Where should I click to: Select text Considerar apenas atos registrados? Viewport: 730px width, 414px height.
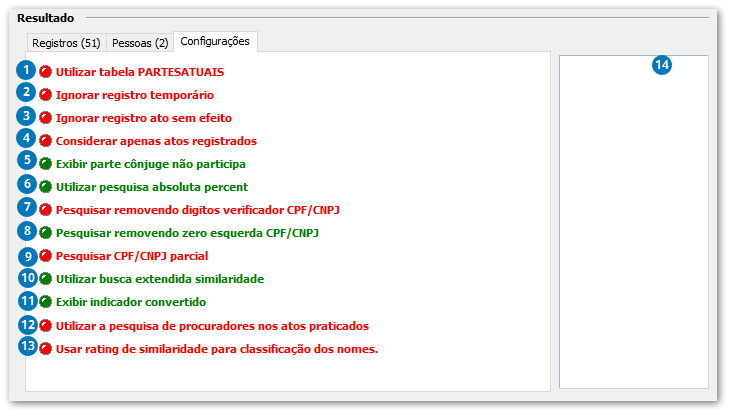coord(156,141)
